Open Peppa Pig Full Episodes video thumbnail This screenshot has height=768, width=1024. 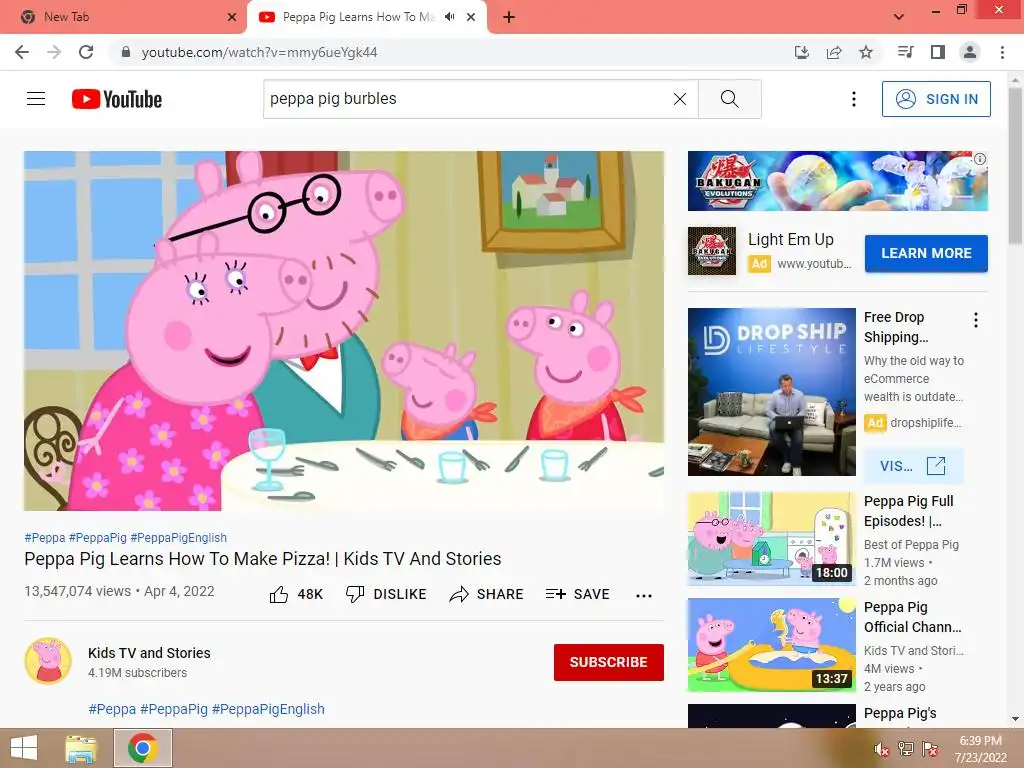[x=771, y=539]
